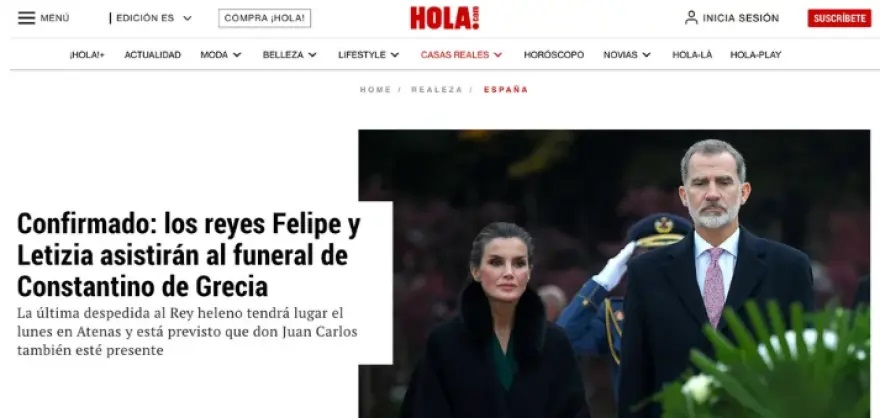Open the hamburger MENÚ icon
The height and width of the screenshot is (418, 880).
coord(26,18)
